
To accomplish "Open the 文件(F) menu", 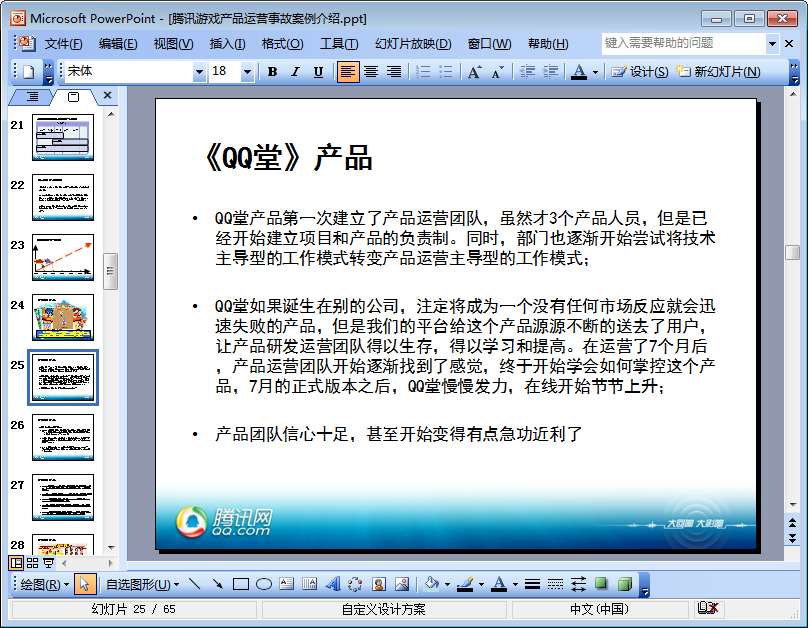I will pos(63,44).
